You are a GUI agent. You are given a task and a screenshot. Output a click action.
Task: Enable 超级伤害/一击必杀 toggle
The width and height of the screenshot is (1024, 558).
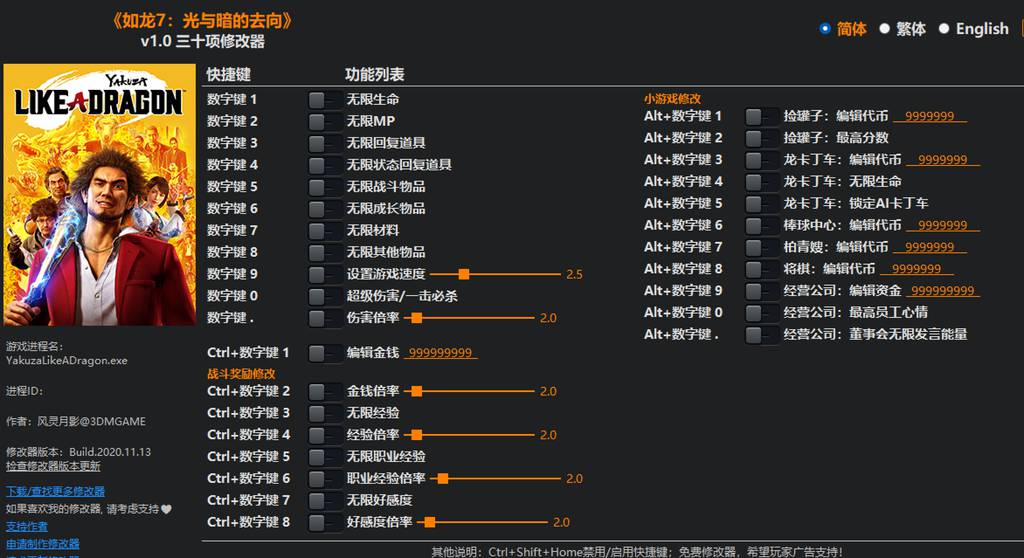325,296
